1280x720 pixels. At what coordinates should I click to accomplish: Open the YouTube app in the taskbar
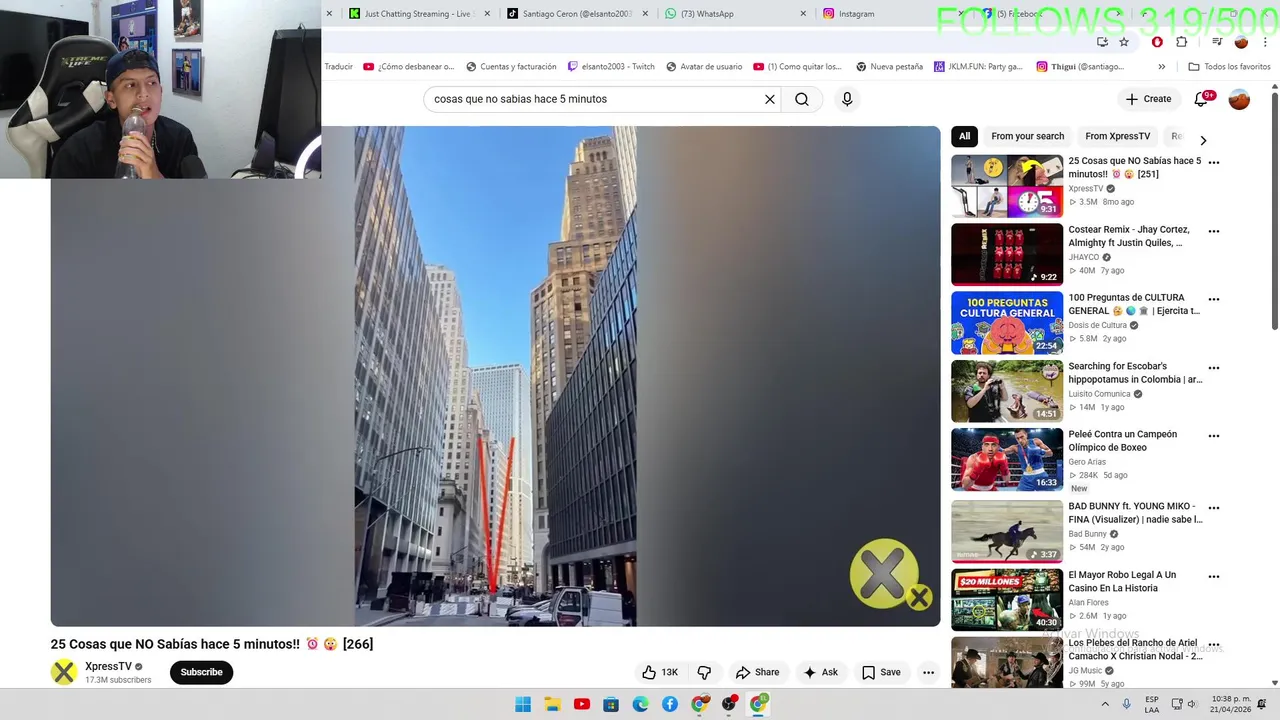(x=582, y=704)
